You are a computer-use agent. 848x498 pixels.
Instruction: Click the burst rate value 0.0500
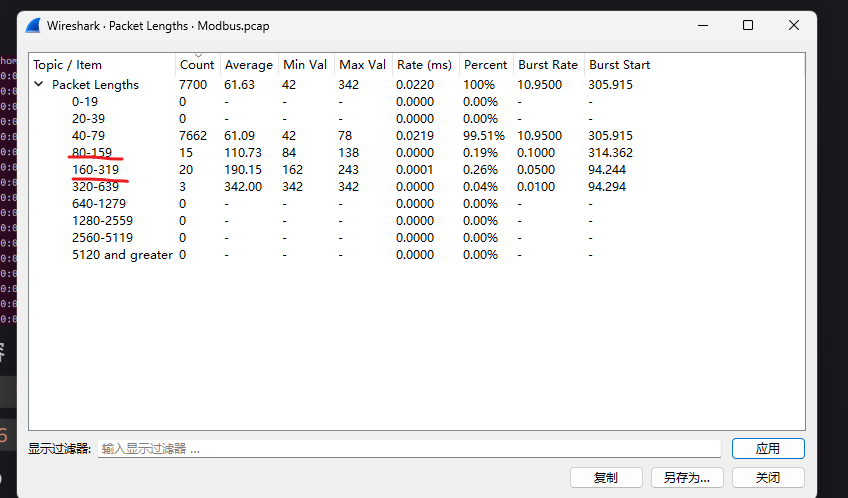tap(536, 170)
